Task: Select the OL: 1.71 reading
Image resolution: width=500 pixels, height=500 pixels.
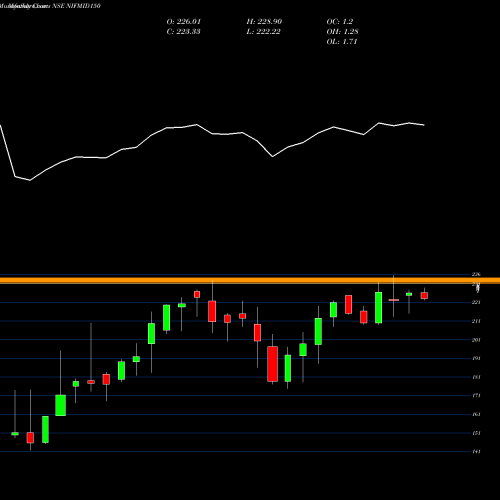Action: 342,42
